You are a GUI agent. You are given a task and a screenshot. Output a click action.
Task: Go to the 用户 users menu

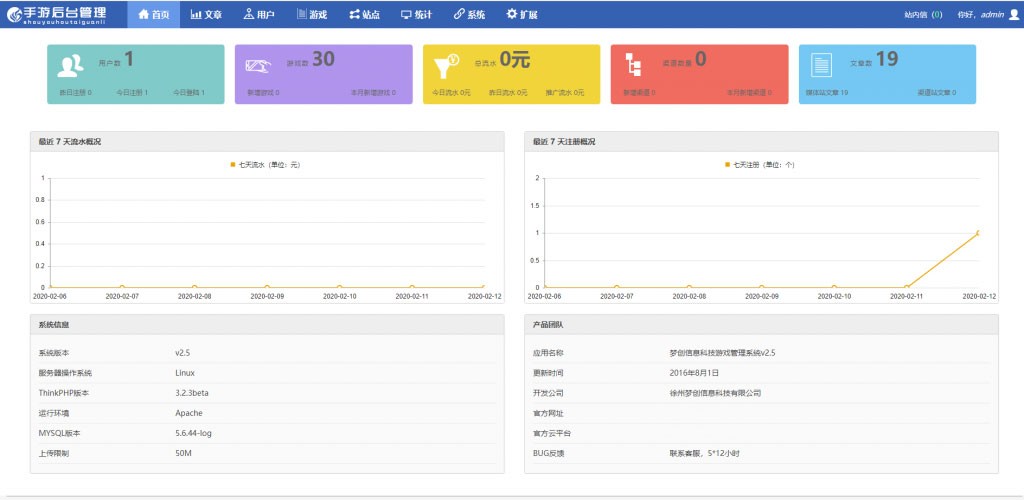coord(258,15)
